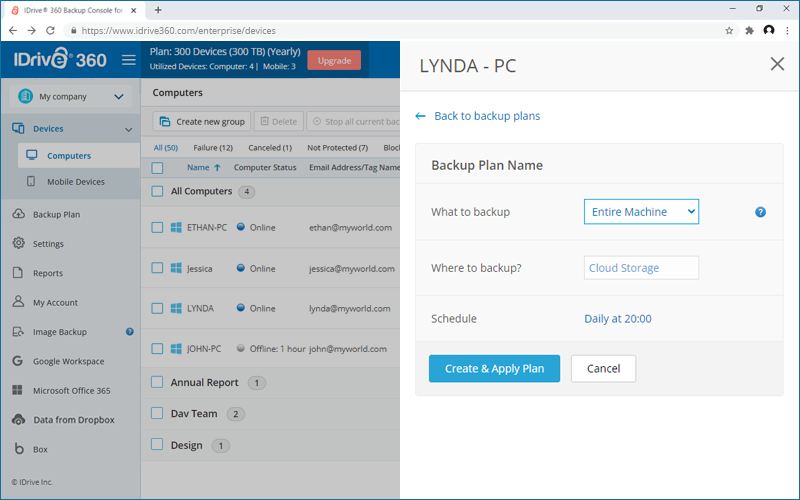Show the Canceled (1) filter tab
The image size is (800, 500).
tap(270, 147)
